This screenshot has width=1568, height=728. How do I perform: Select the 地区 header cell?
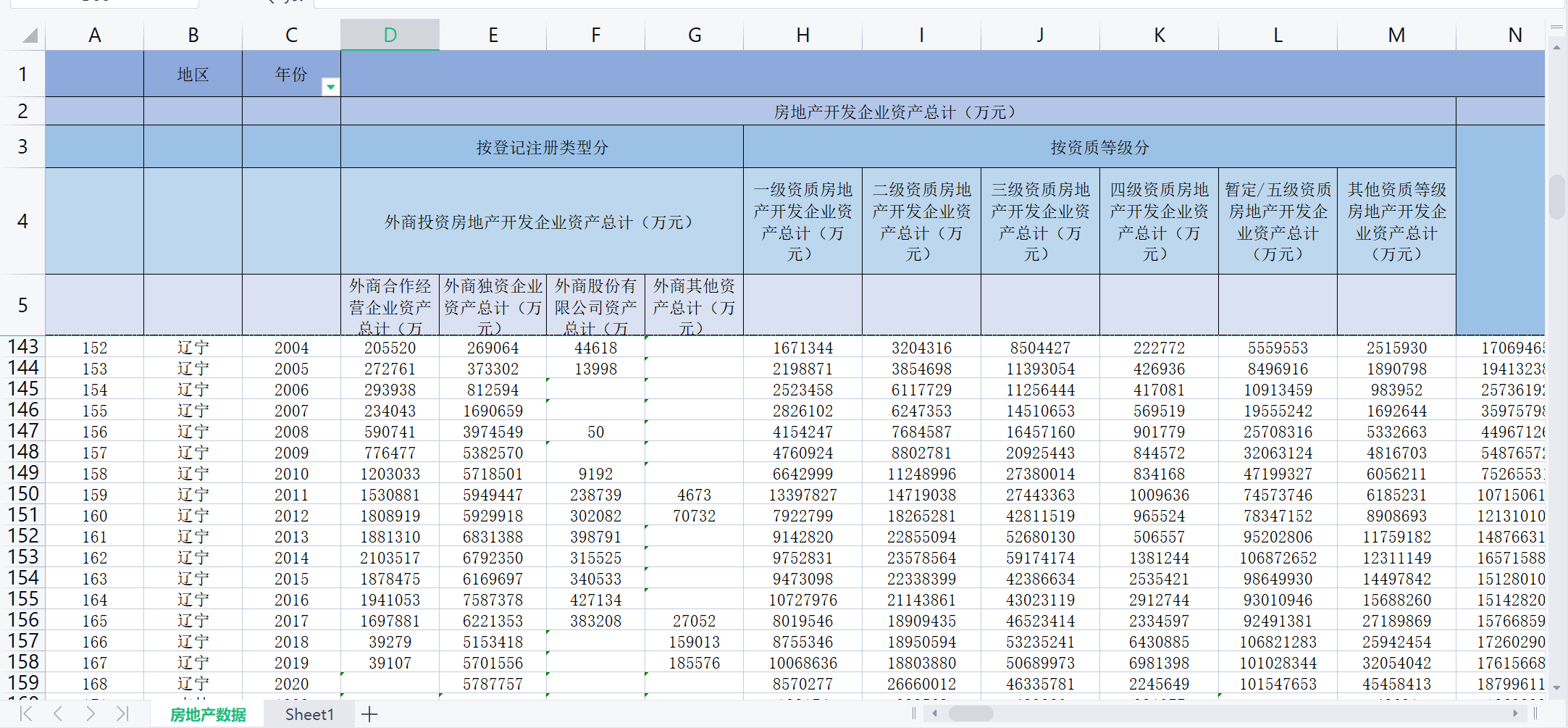(193, 74)
